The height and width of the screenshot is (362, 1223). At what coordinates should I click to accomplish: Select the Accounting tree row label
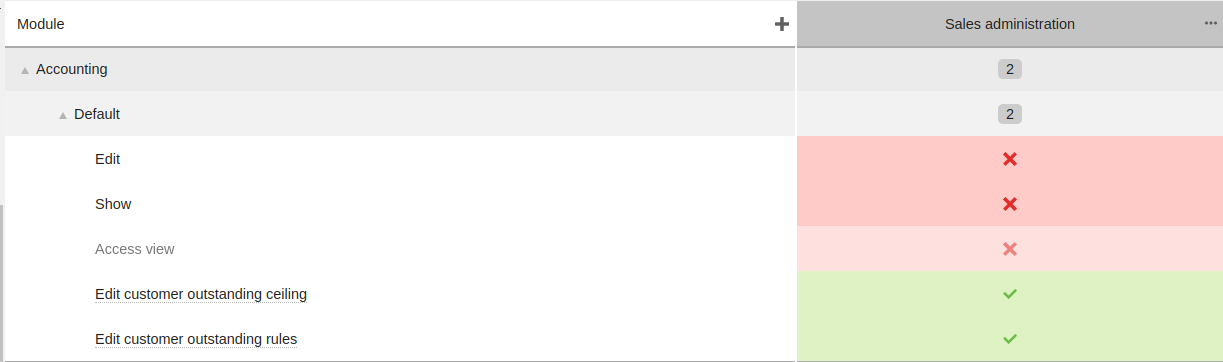(x=72, y=69)
